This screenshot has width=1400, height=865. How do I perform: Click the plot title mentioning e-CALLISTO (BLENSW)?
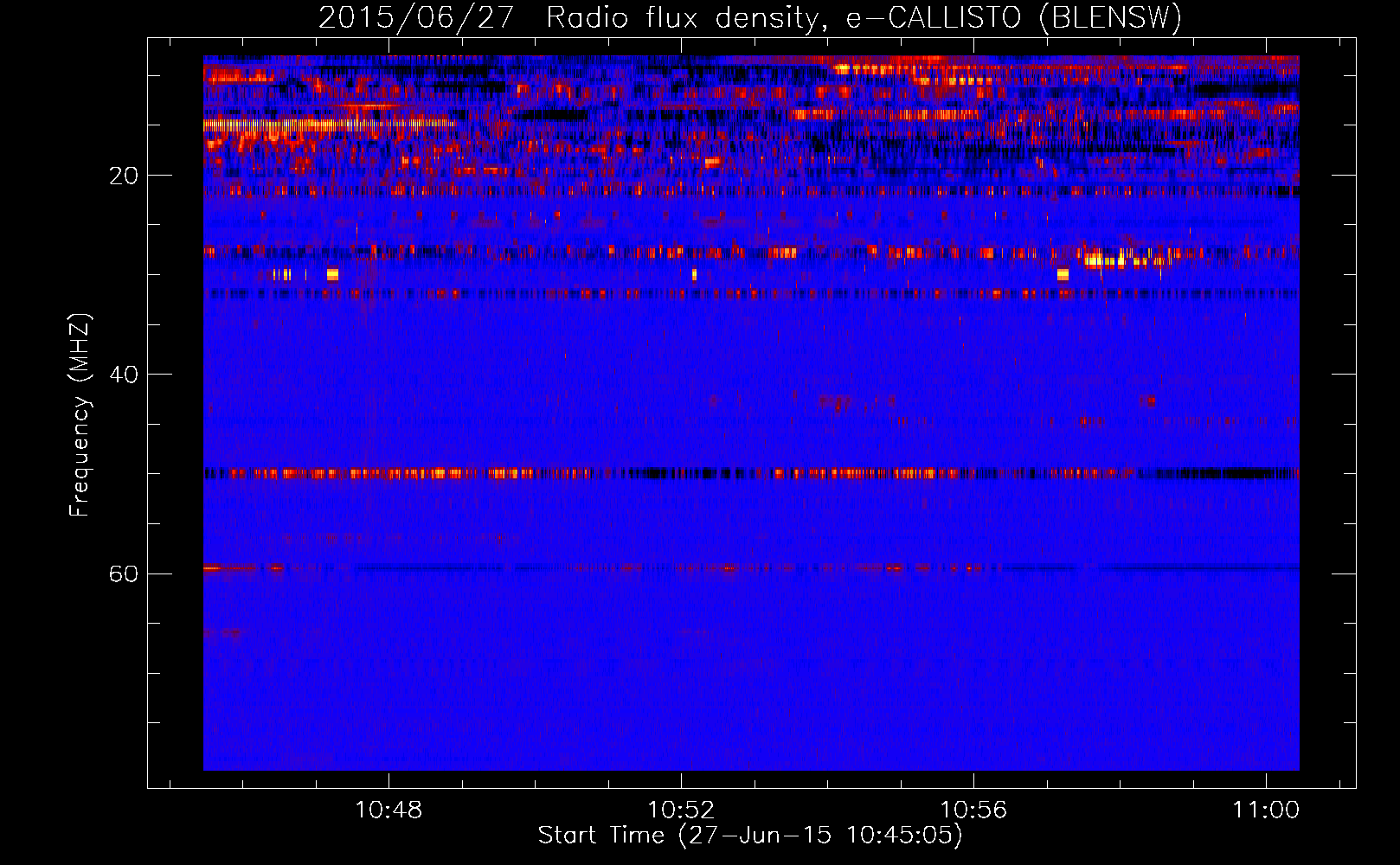point(749,18)
